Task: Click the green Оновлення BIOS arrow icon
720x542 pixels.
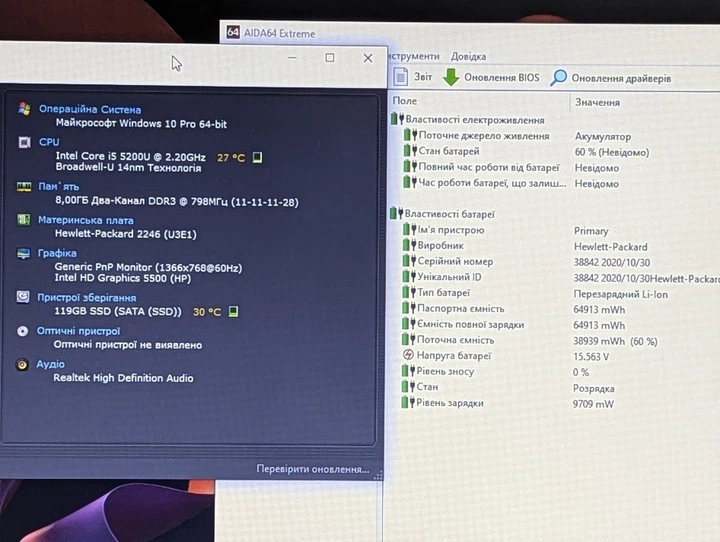Action: pyautogui.click(x=451, y=77)
